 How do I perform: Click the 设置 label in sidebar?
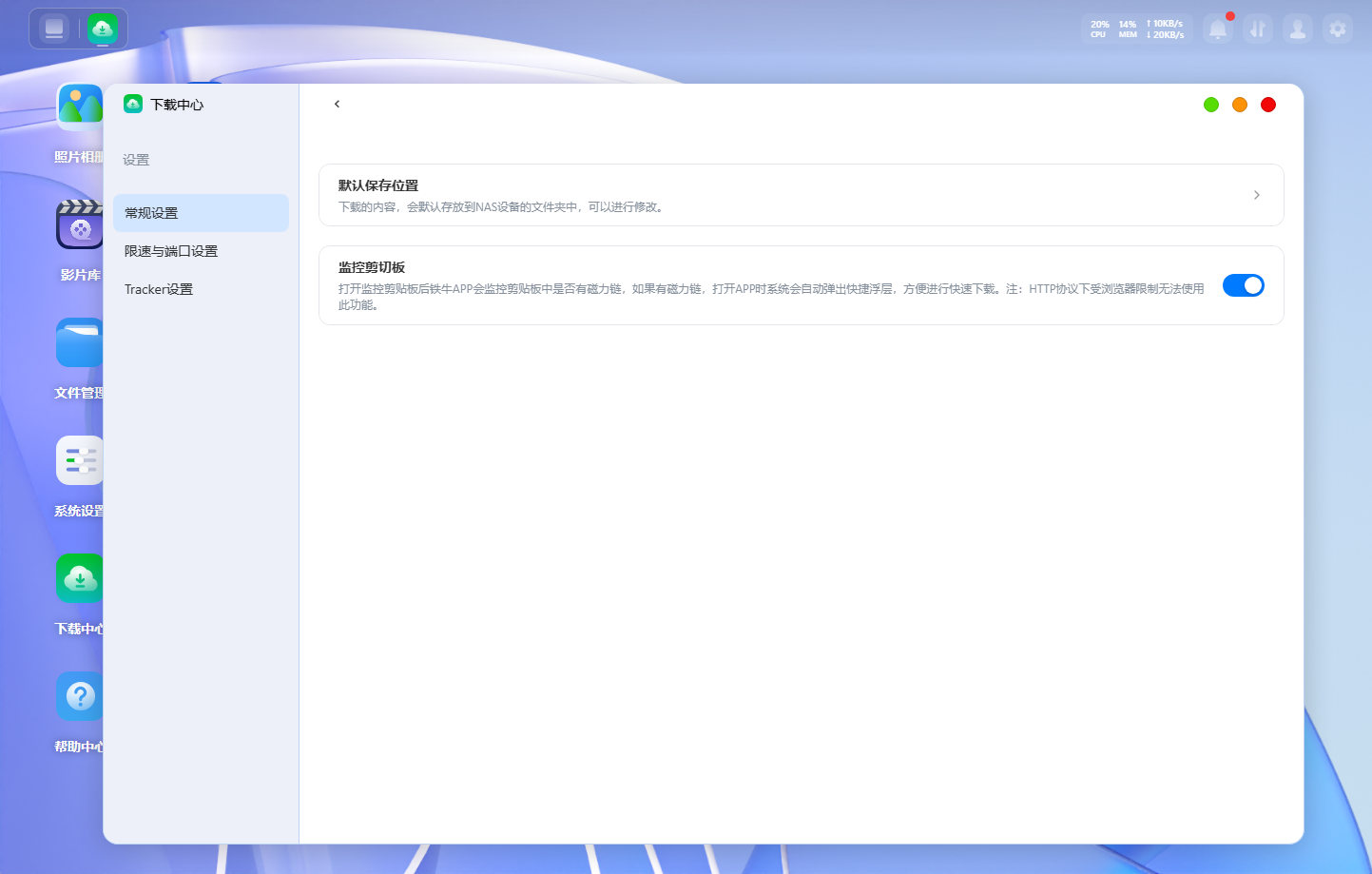136,160
